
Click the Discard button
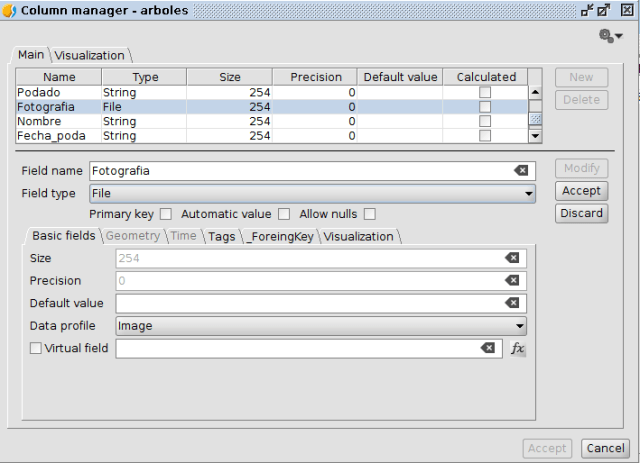click(x=581, y=213)
